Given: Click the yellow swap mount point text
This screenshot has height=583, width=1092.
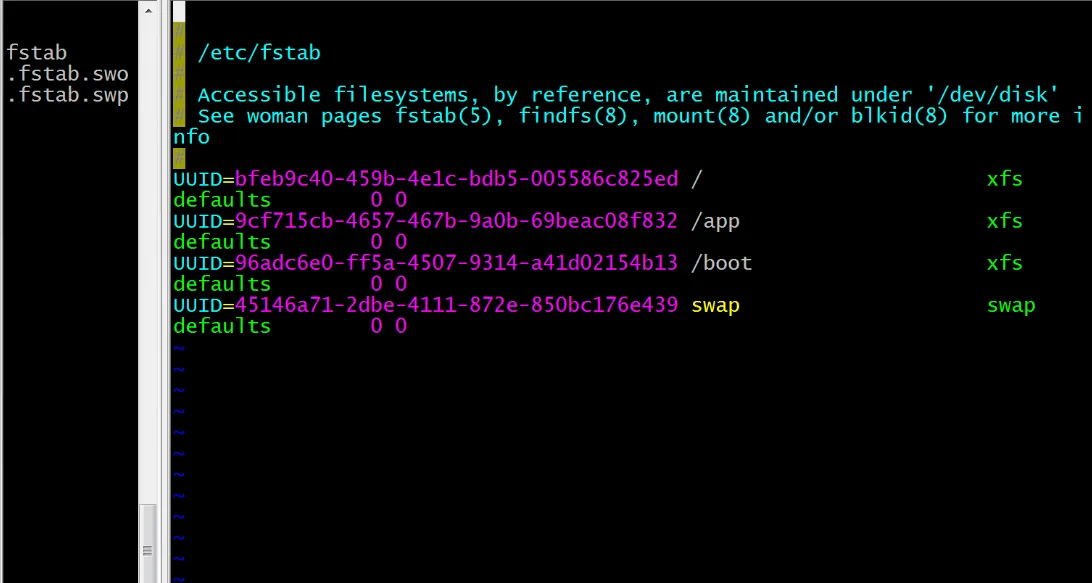Looking at the screenshot, I should (715, 306).
